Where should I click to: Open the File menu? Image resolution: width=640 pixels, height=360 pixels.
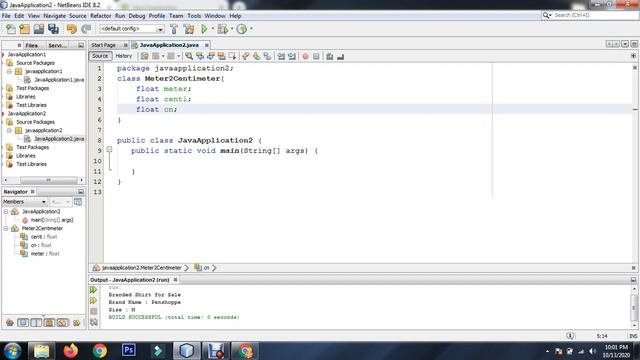tap(6, 16)
